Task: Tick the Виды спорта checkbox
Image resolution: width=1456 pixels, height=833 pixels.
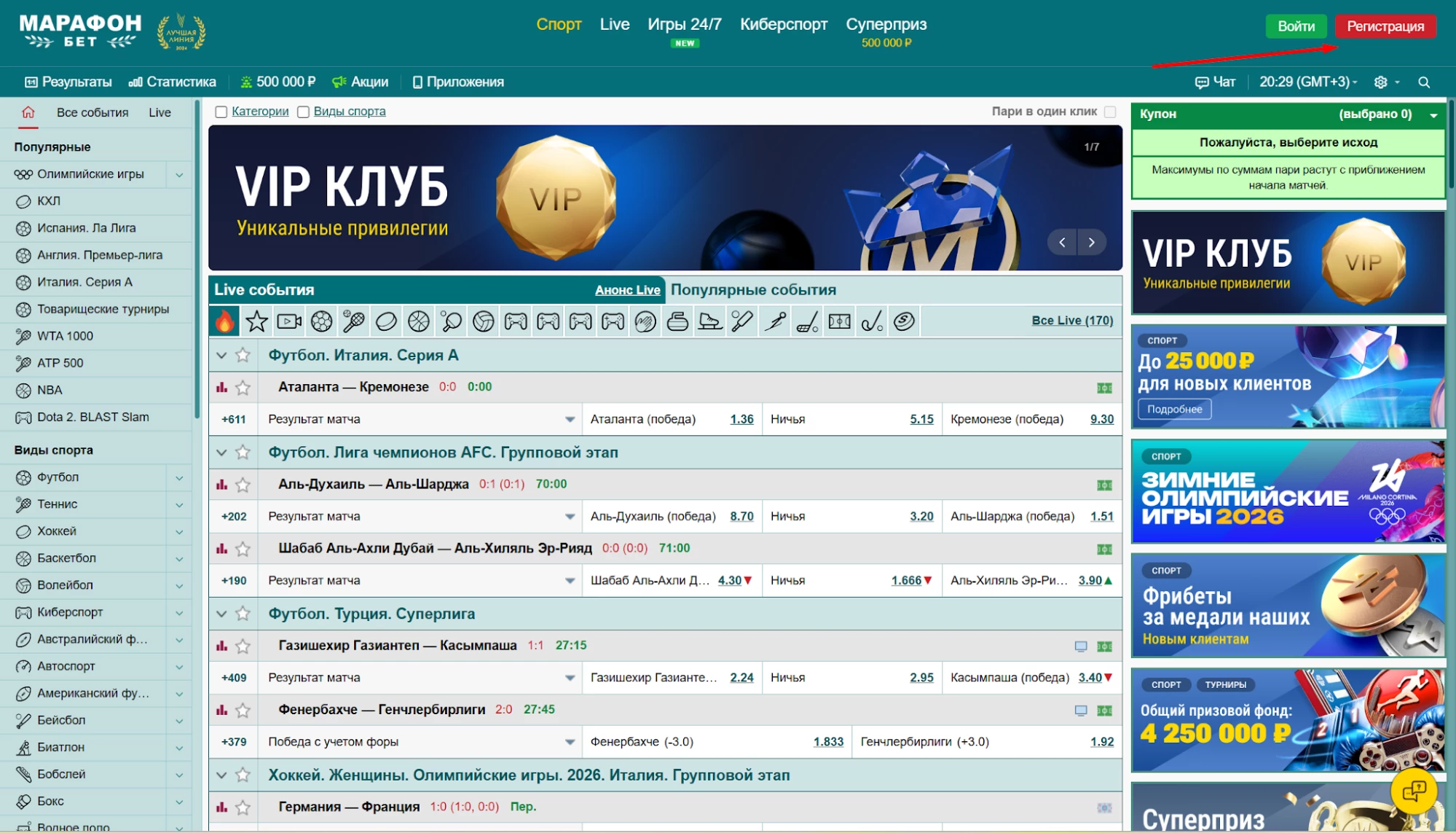Action: (x=303, y=112)
